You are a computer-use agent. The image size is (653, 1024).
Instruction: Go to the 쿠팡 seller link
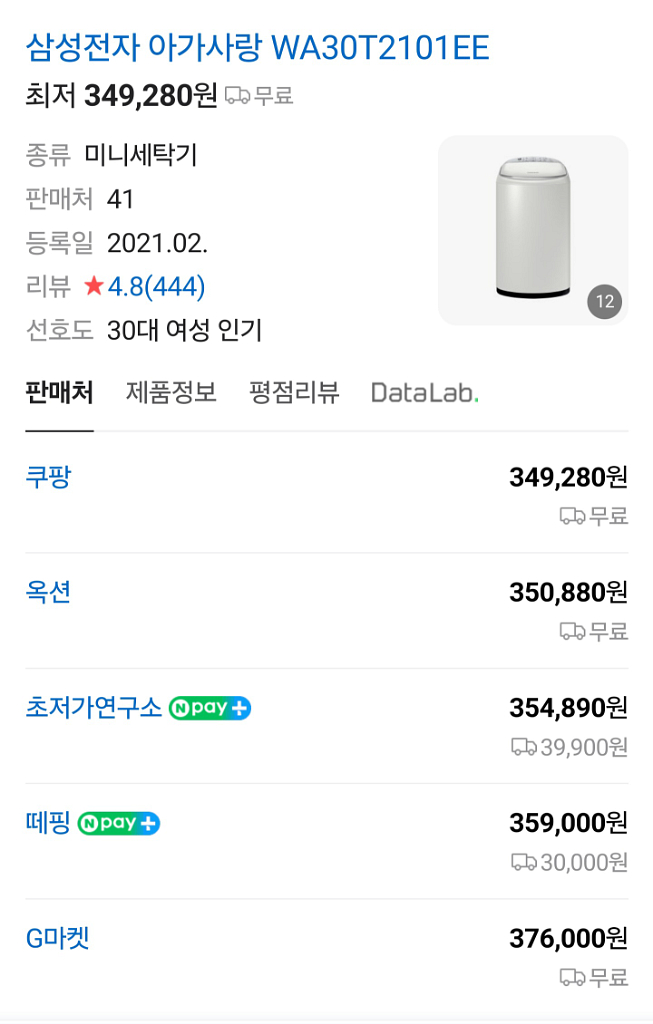tap(48, 477)
